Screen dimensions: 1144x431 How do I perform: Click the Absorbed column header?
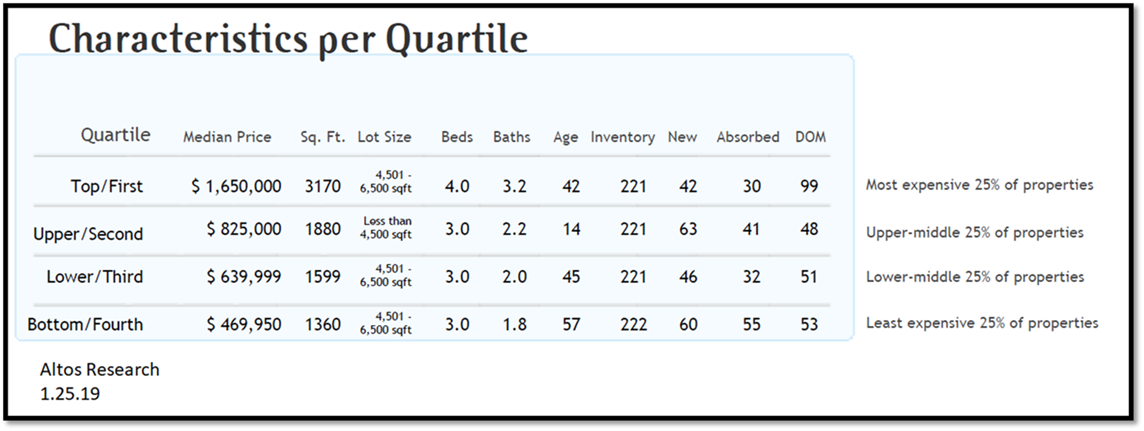747,137
